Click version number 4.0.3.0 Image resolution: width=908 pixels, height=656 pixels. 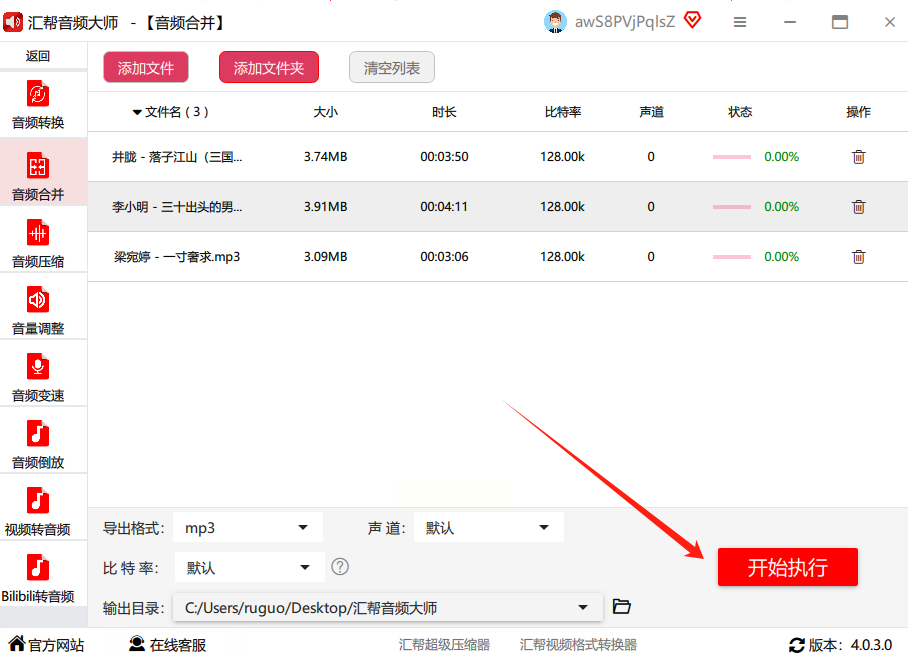[871, 645]
